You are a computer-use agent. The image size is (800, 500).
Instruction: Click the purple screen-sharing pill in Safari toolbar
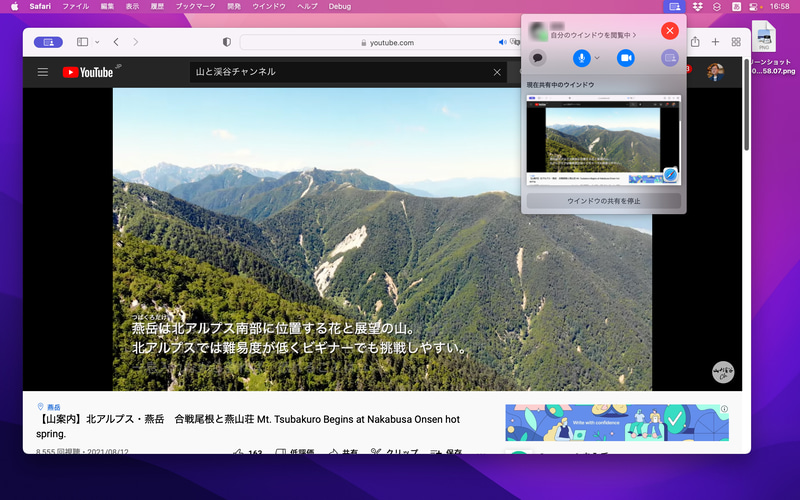pos(48,42)
